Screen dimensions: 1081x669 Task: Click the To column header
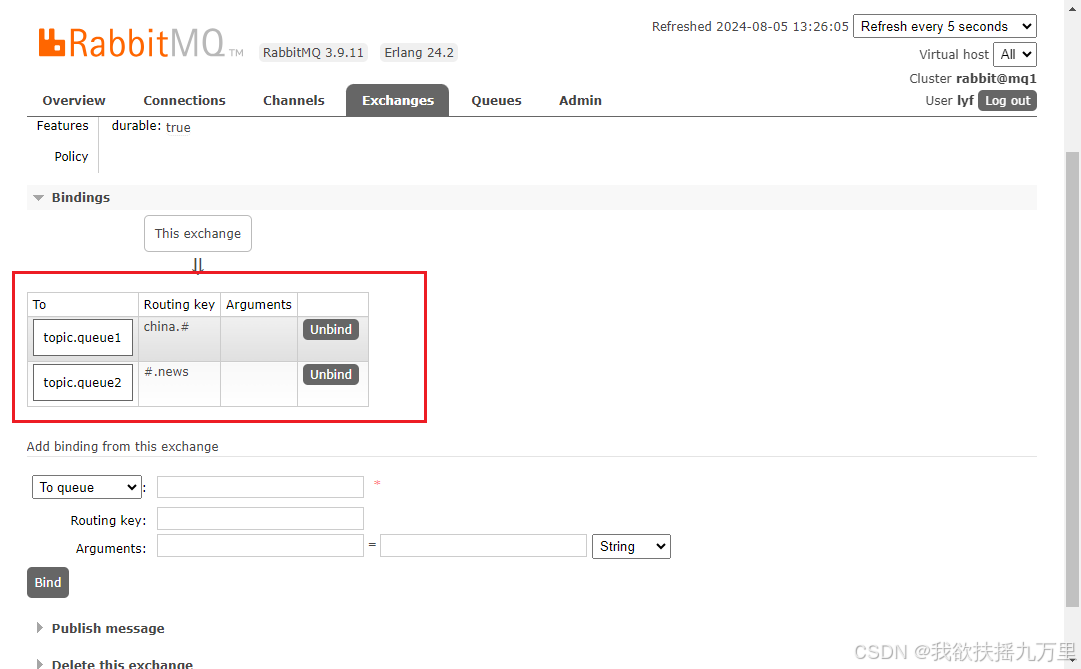coord(83,305)
